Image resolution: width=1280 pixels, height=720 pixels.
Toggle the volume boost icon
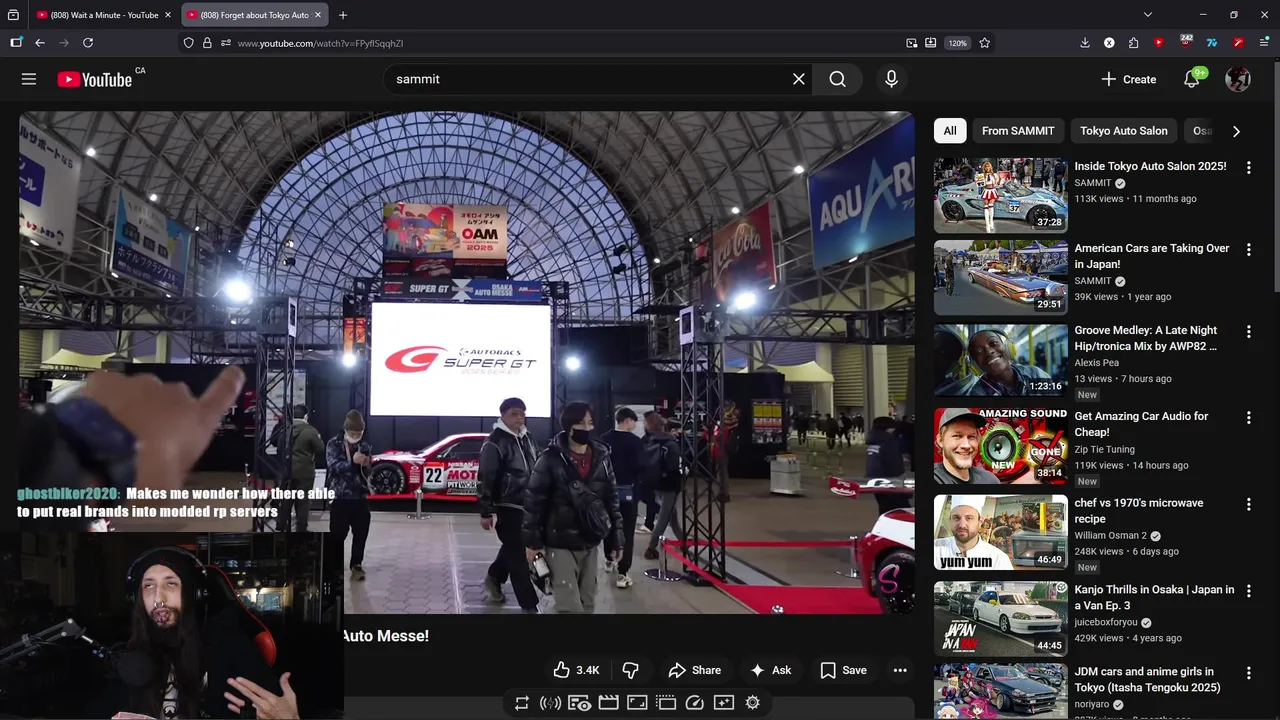tap(550, 703)
